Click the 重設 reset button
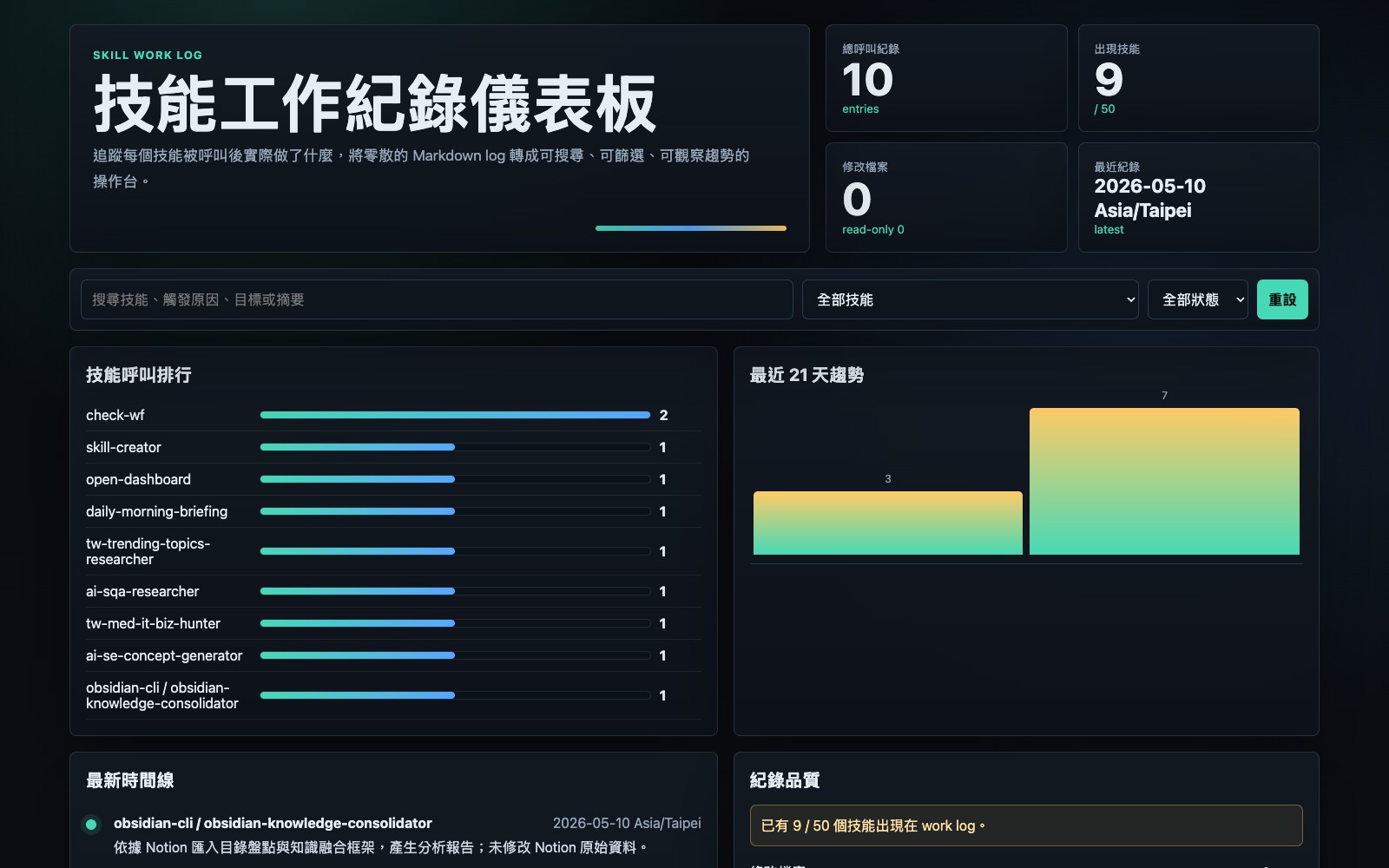 click(1282, 299)
